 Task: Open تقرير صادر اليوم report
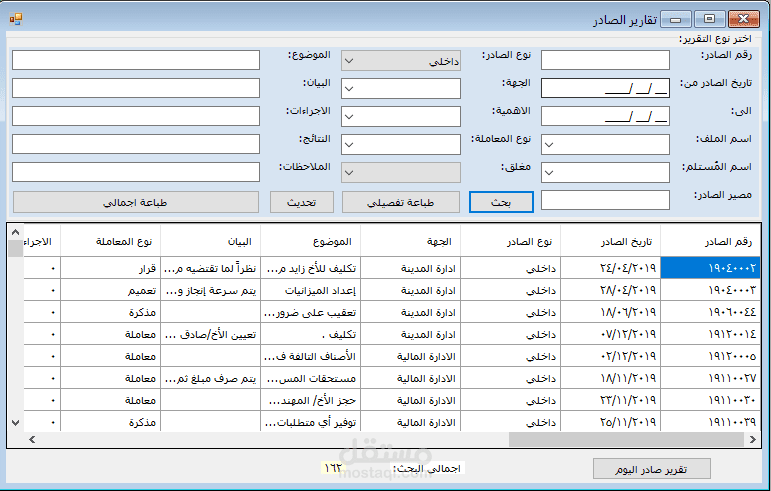652,469
